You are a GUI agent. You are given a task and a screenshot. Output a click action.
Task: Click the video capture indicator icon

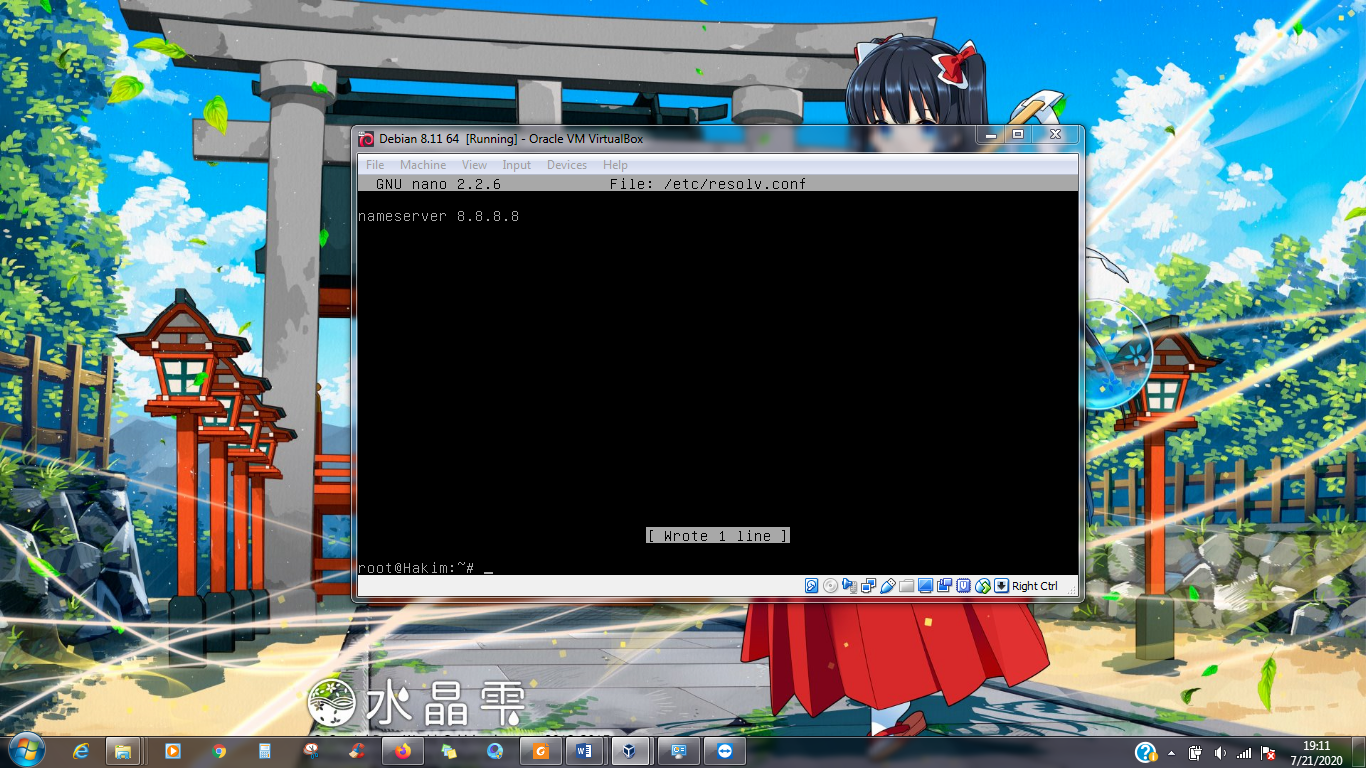(x=945, y=586)
